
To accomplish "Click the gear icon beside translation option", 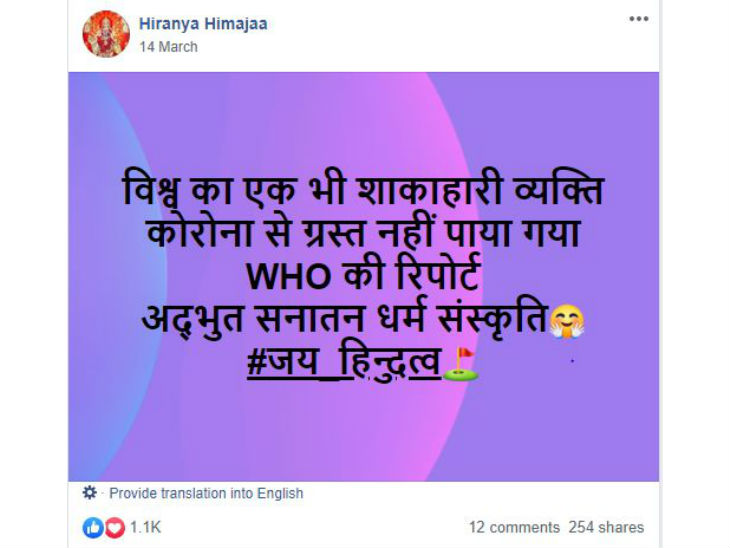I will pos(89,493).
